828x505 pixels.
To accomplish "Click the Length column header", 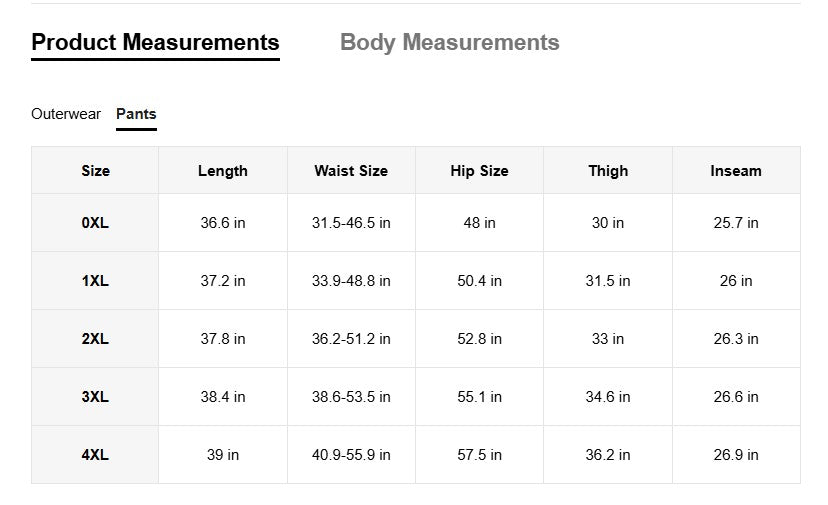I will 223,171.
